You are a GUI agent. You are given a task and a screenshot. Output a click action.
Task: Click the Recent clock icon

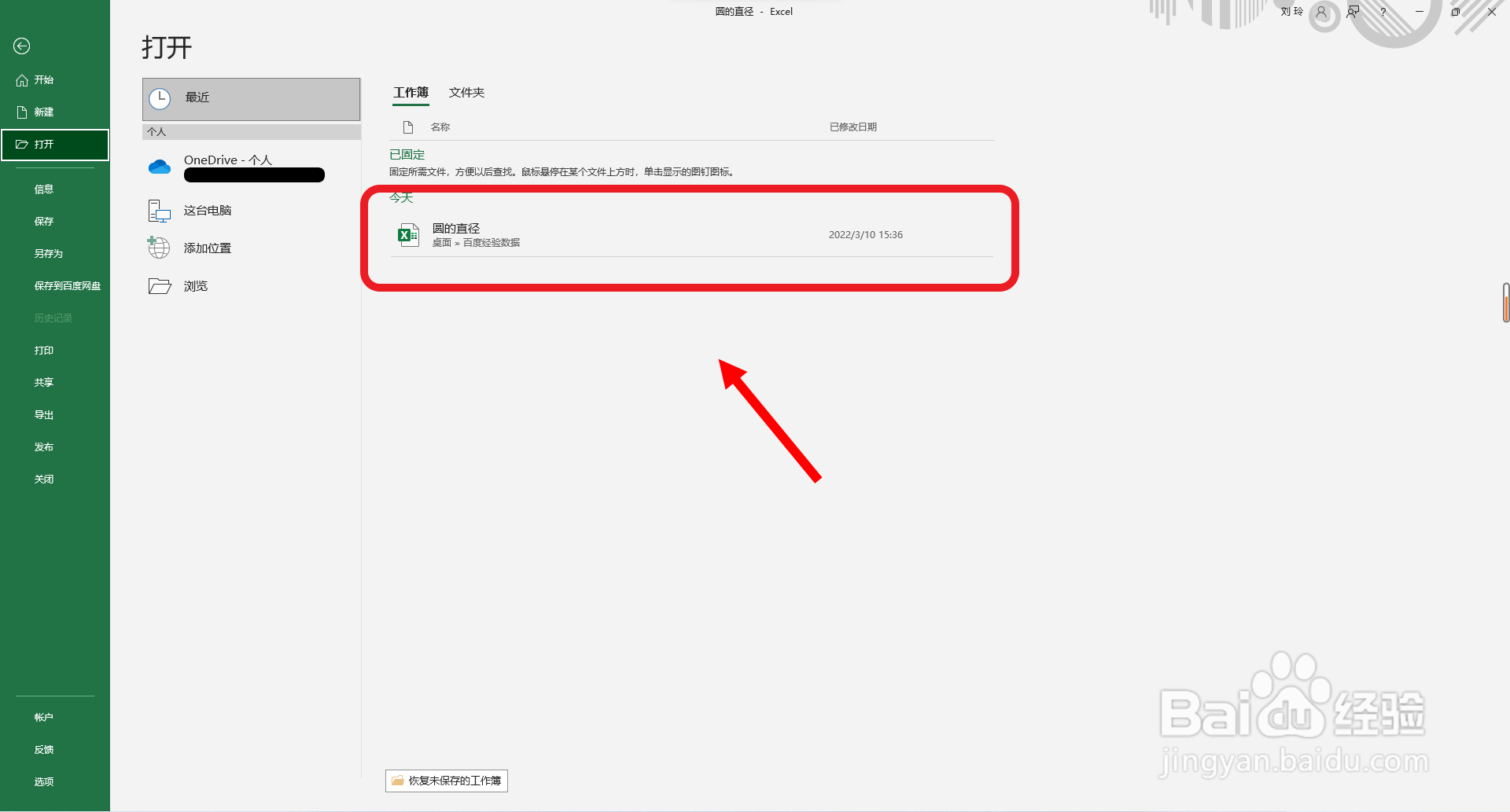160,98
